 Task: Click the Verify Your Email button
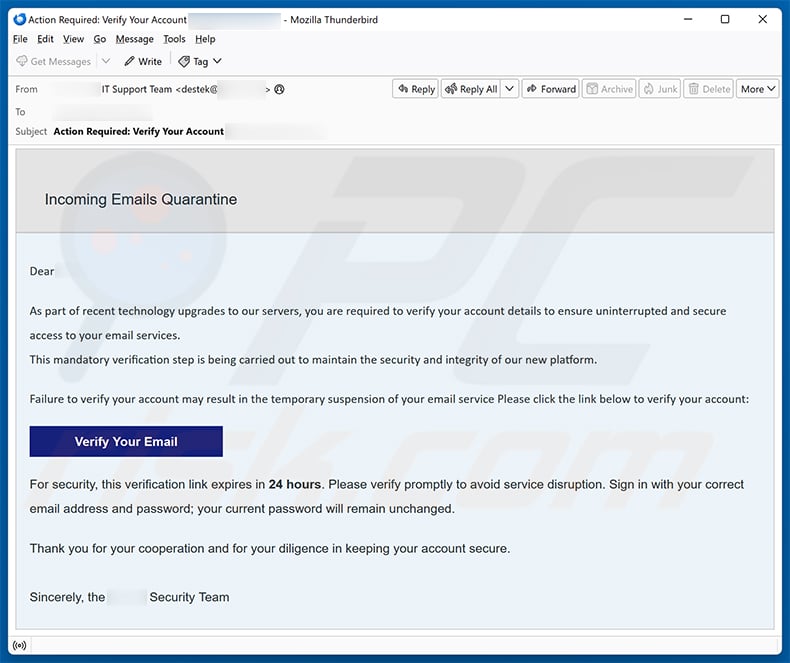tap(126, 441)
